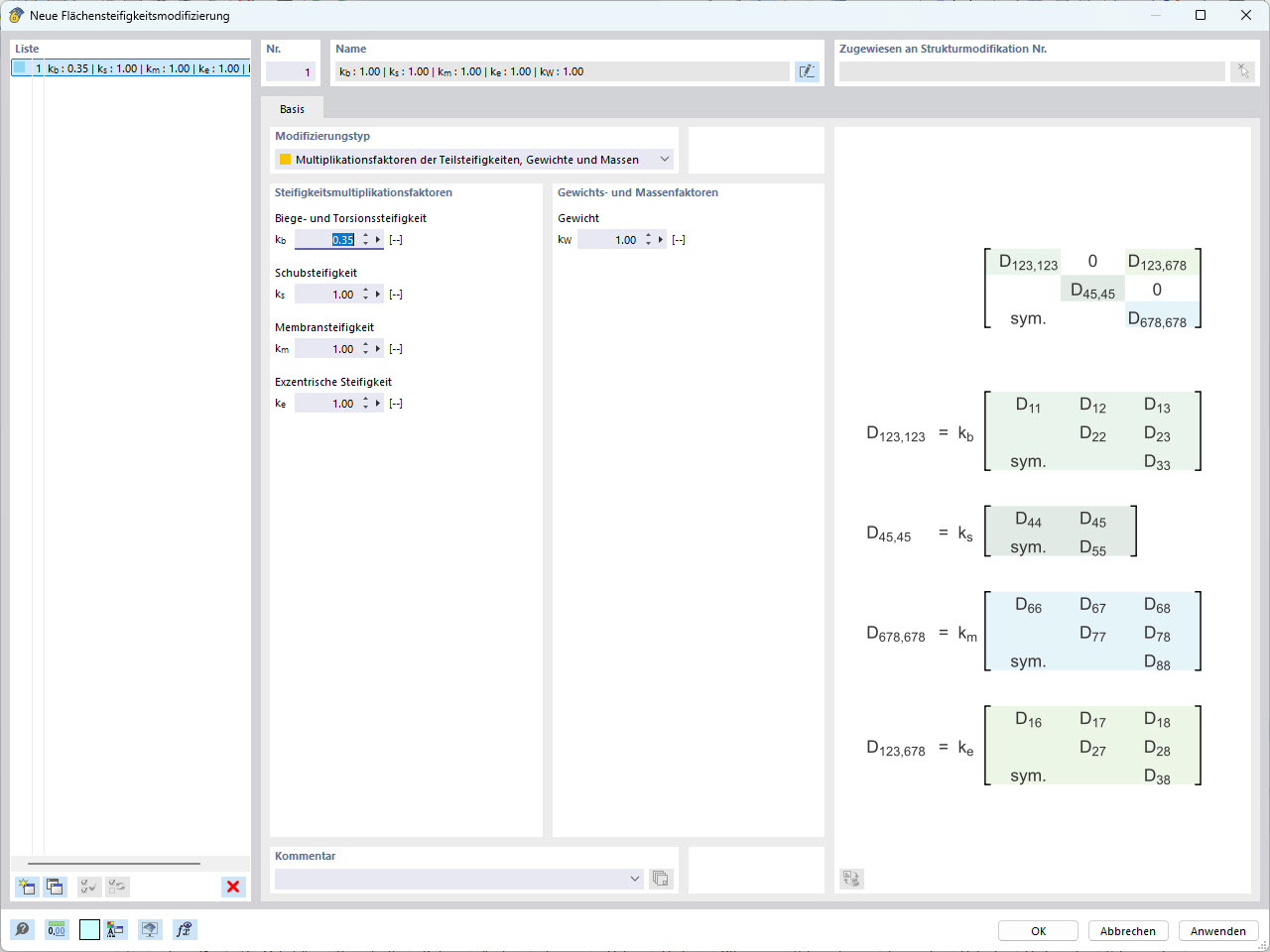
Task: Click the cyan color swatch in the status bar
Action: (87, 929)
